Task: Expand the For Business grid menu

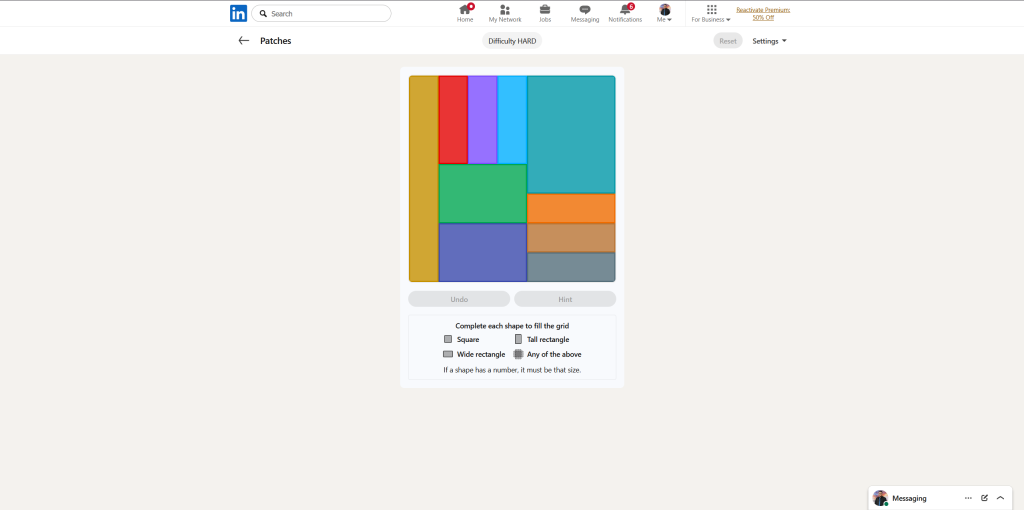Action: [711, 13]
